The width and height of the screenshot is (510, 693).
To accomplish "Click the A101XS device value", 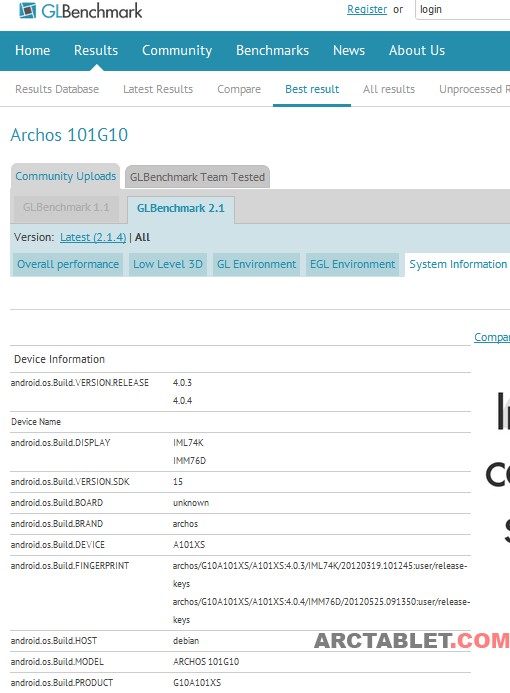I will click(x=189, y=545).
